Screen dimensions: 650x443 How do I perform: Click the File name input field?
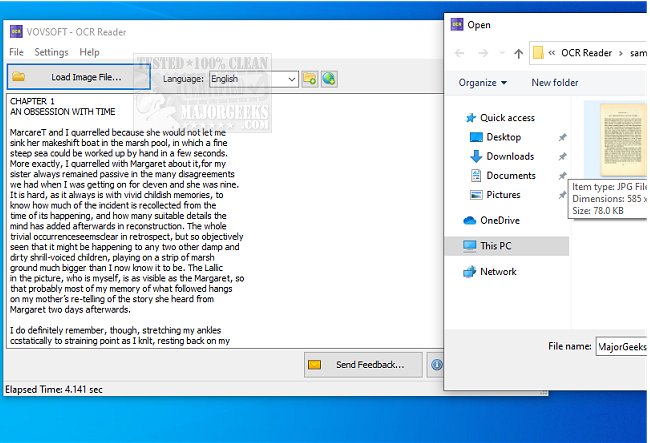621,346
